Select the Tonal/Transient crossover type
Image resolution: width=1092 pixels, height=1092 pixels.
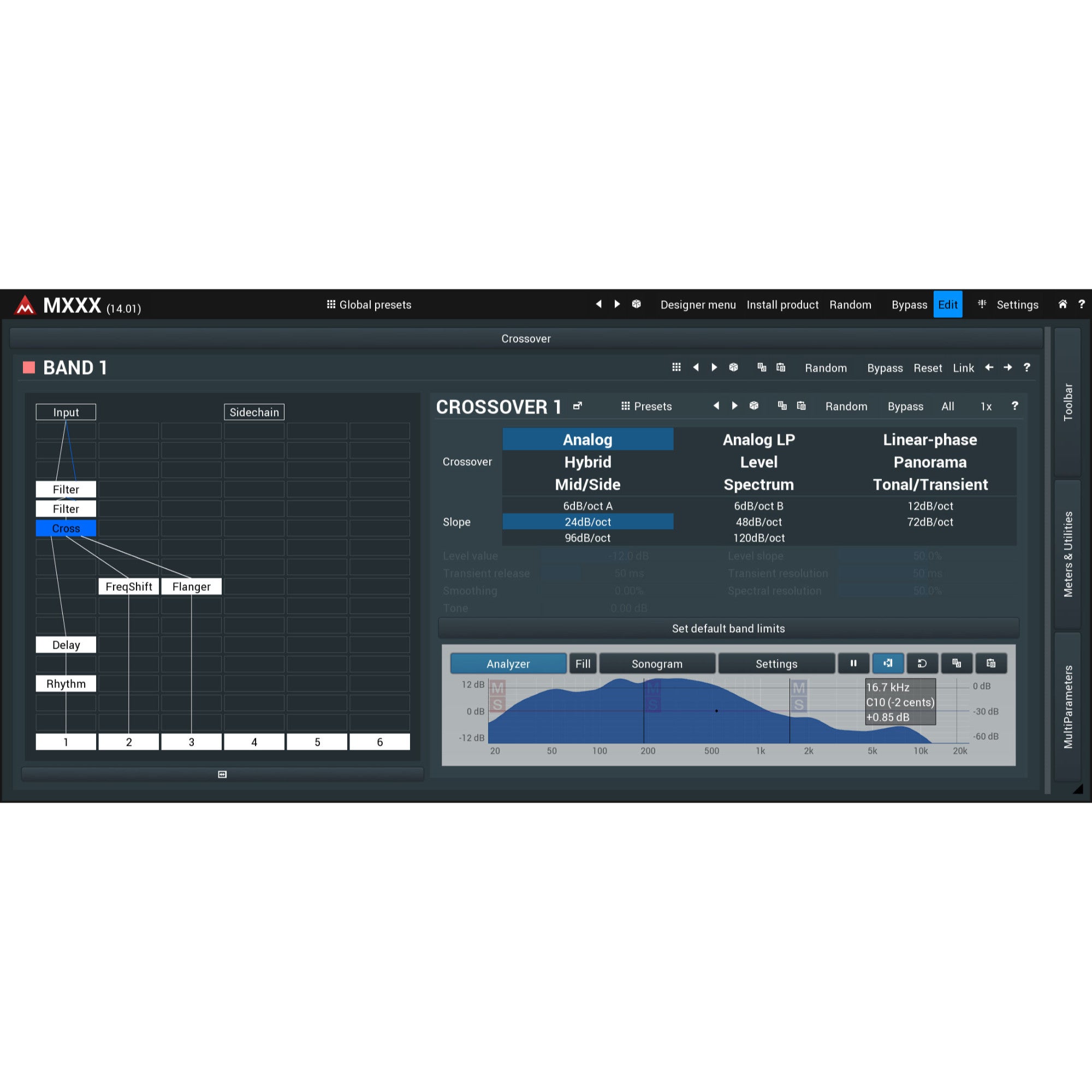coord(930,484)
